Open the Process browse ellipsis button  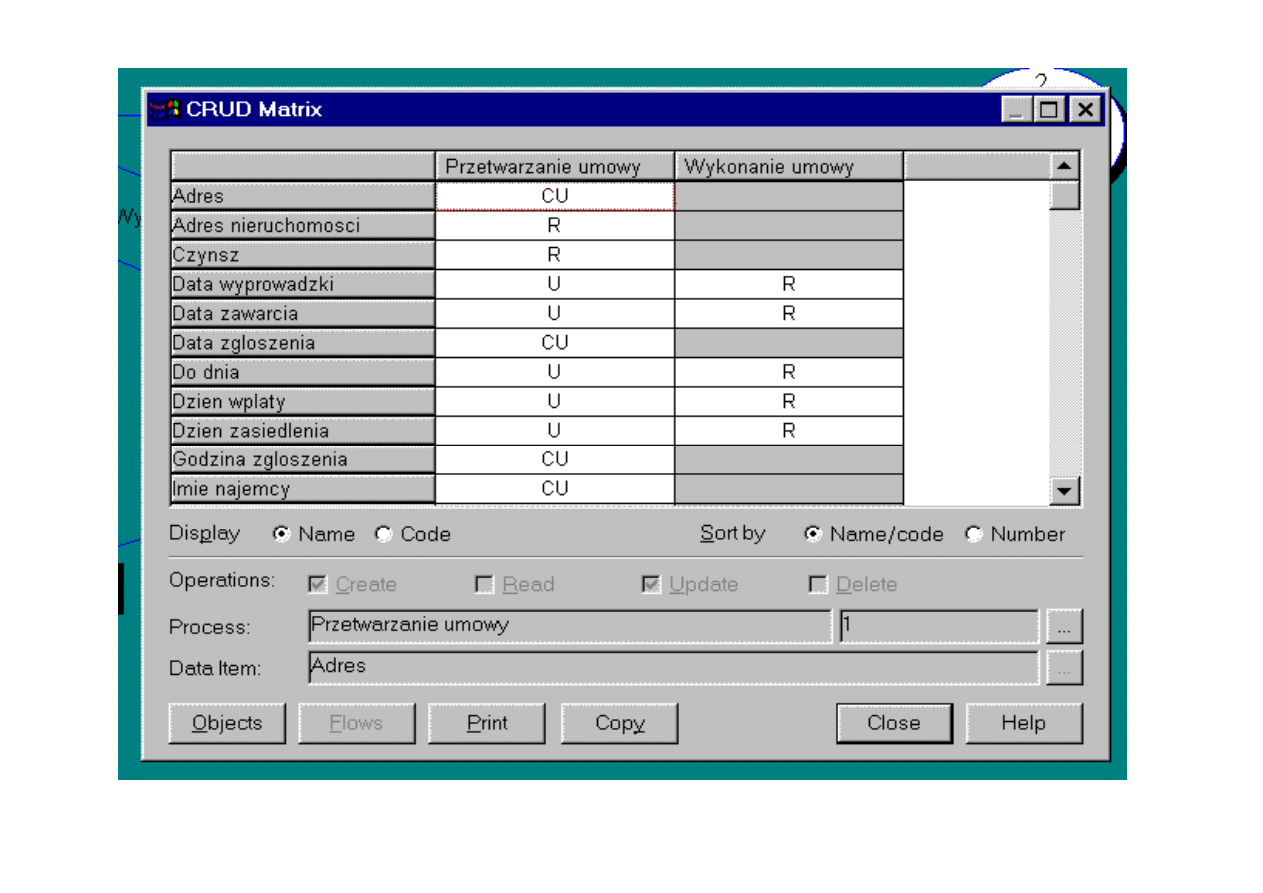click(x=1064, y=628)
